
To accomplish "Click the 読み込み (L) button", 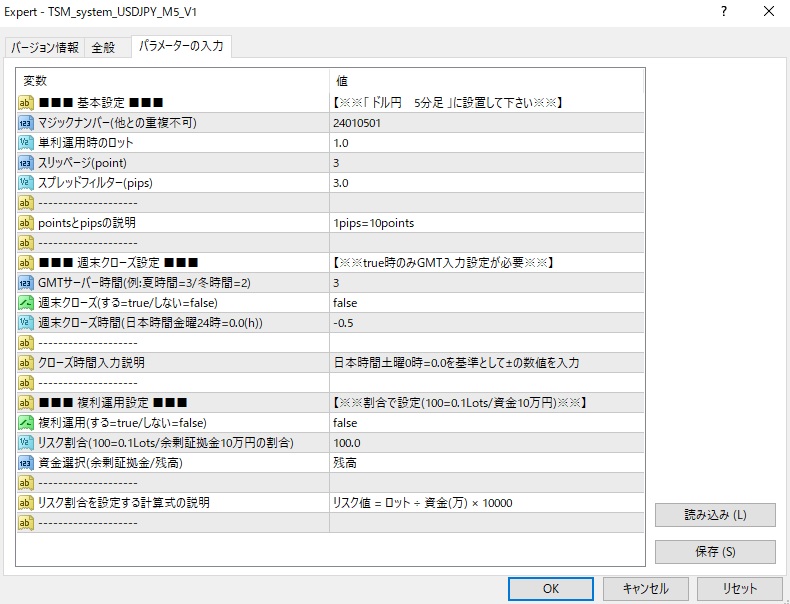I will 715,515.
